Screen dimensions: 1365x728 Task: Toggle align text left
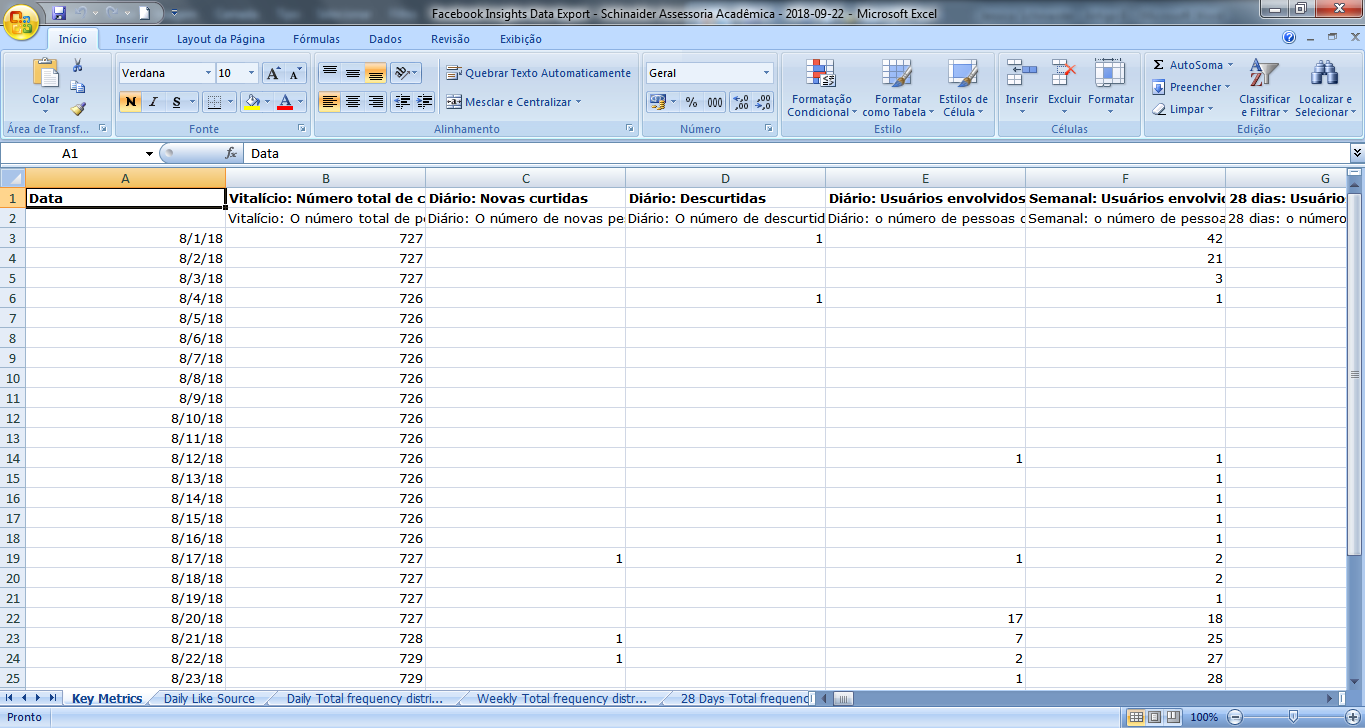click(329, 102)
